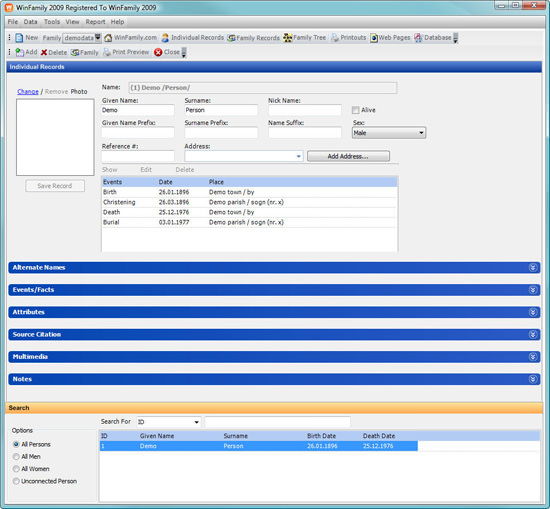
Task: Open the Tools menu
Action: pyautogui.click(x=52, y=22)
